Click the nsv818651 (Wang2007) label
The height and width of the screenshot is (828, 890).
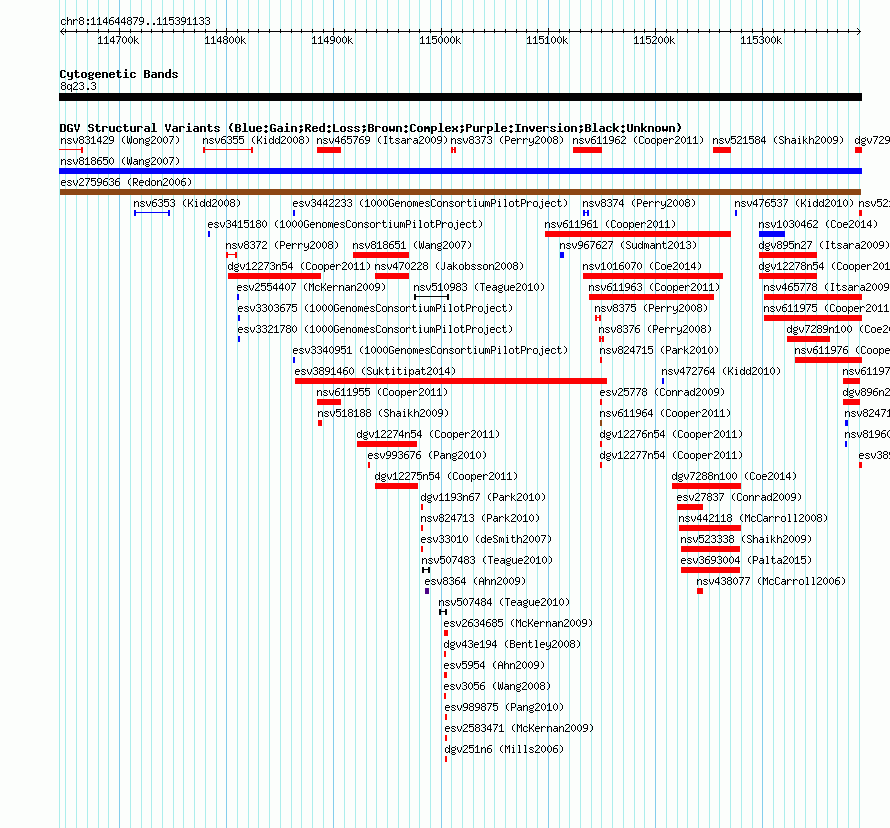point(412,245)
